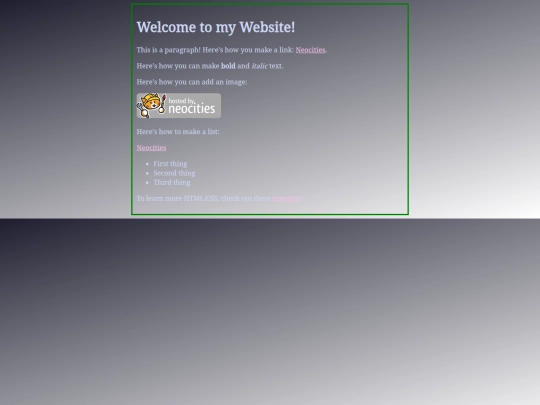The height and width of the screenshot is (405, 540).
Task: Click the standalone Neocities link above list
Action: 151,148
